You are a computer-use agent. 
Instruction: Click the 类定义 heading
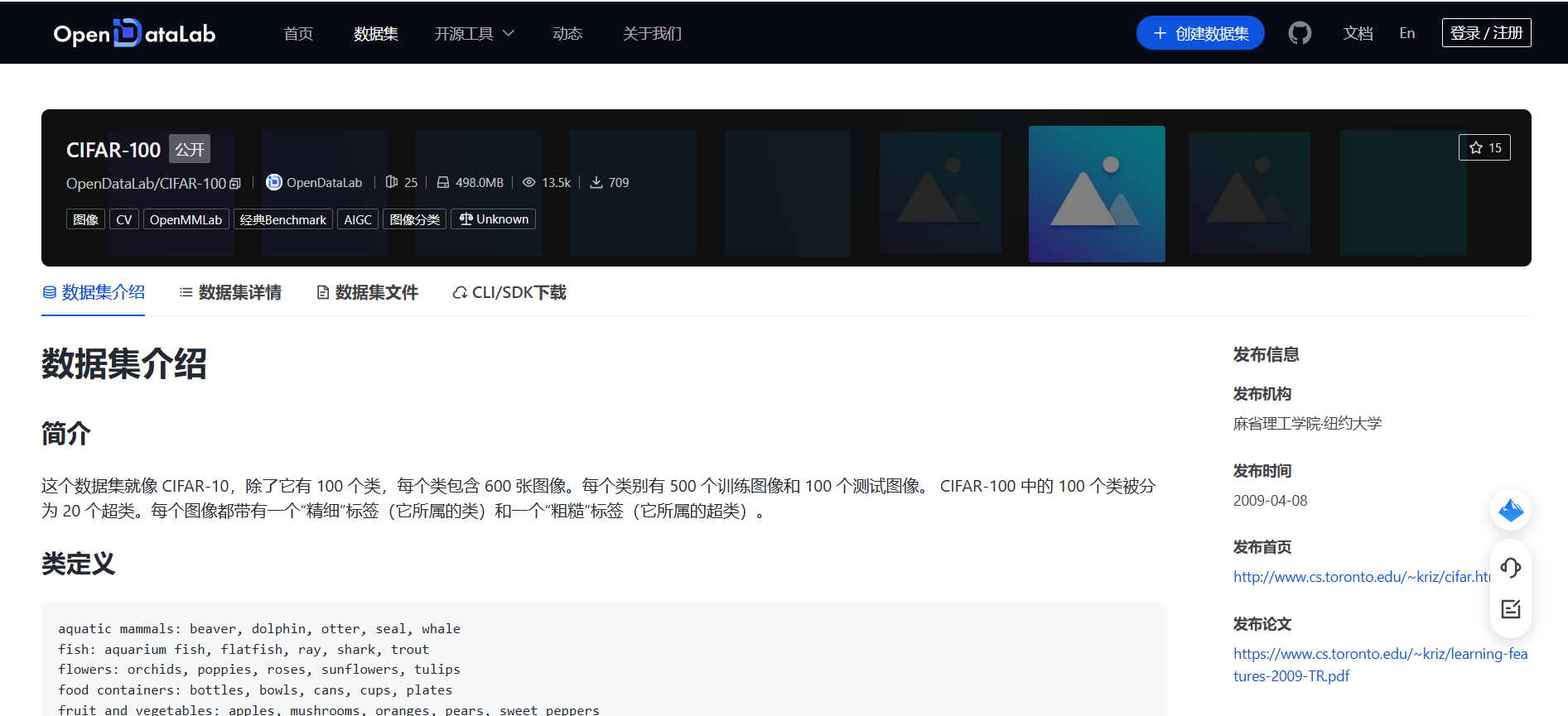tap(78, 564)
